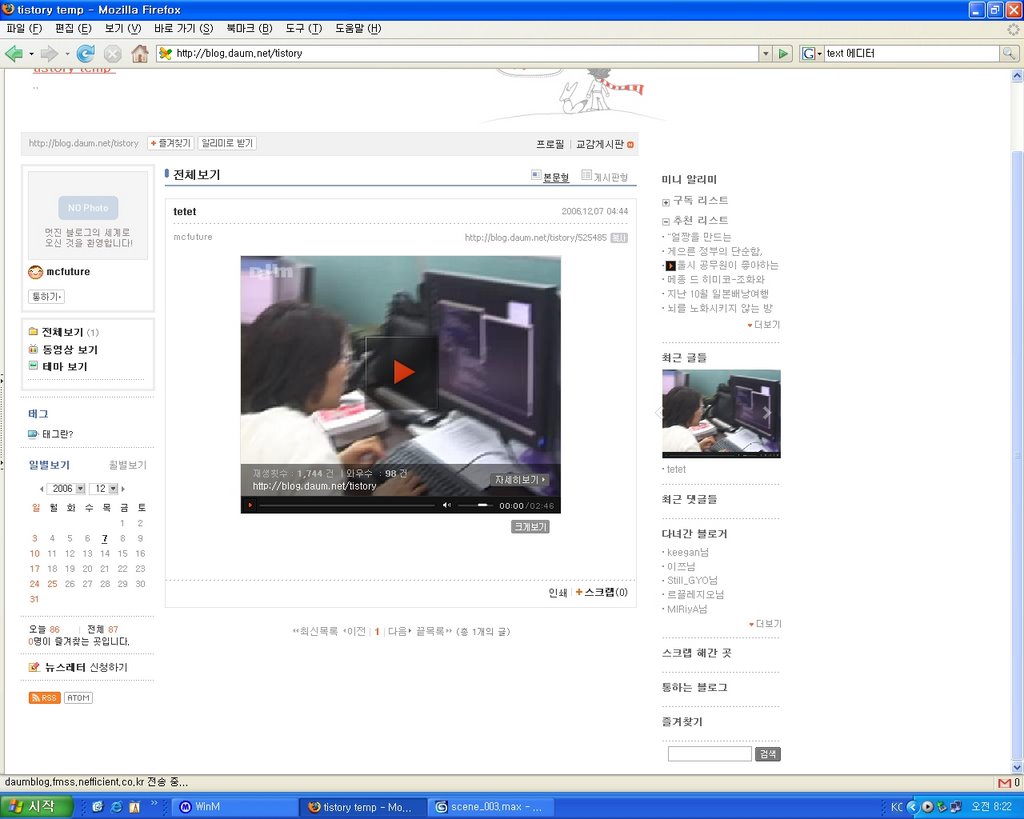Click the Stop loading icon
Image resolution: width=1024 pixels, height=819 pixels.
[x=112, y=54]
